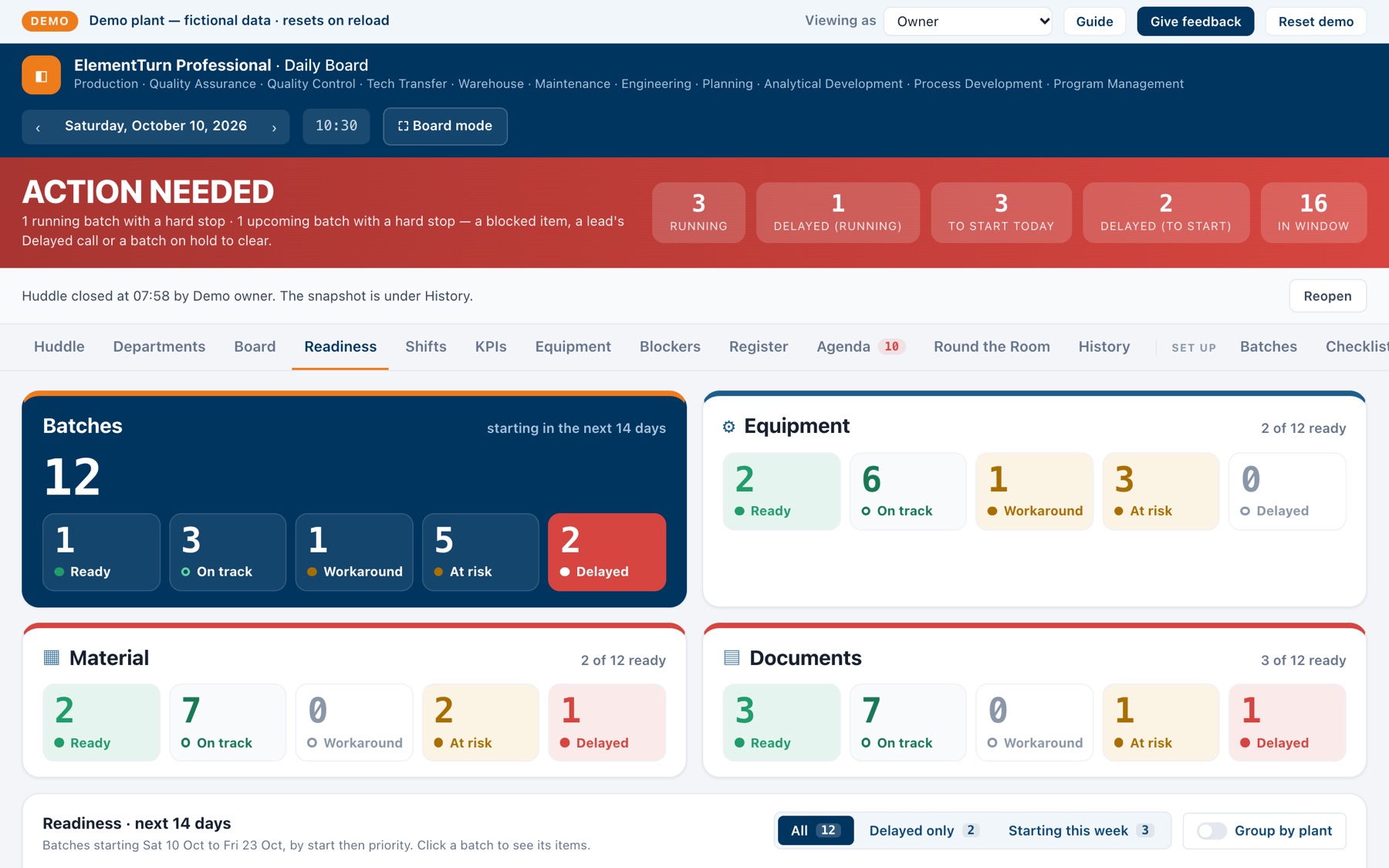The height and width of the screenshot is (868, 1389).
Task: Click the 2 Delayed (To Start) tile
Action: [x=1166, y=213]
